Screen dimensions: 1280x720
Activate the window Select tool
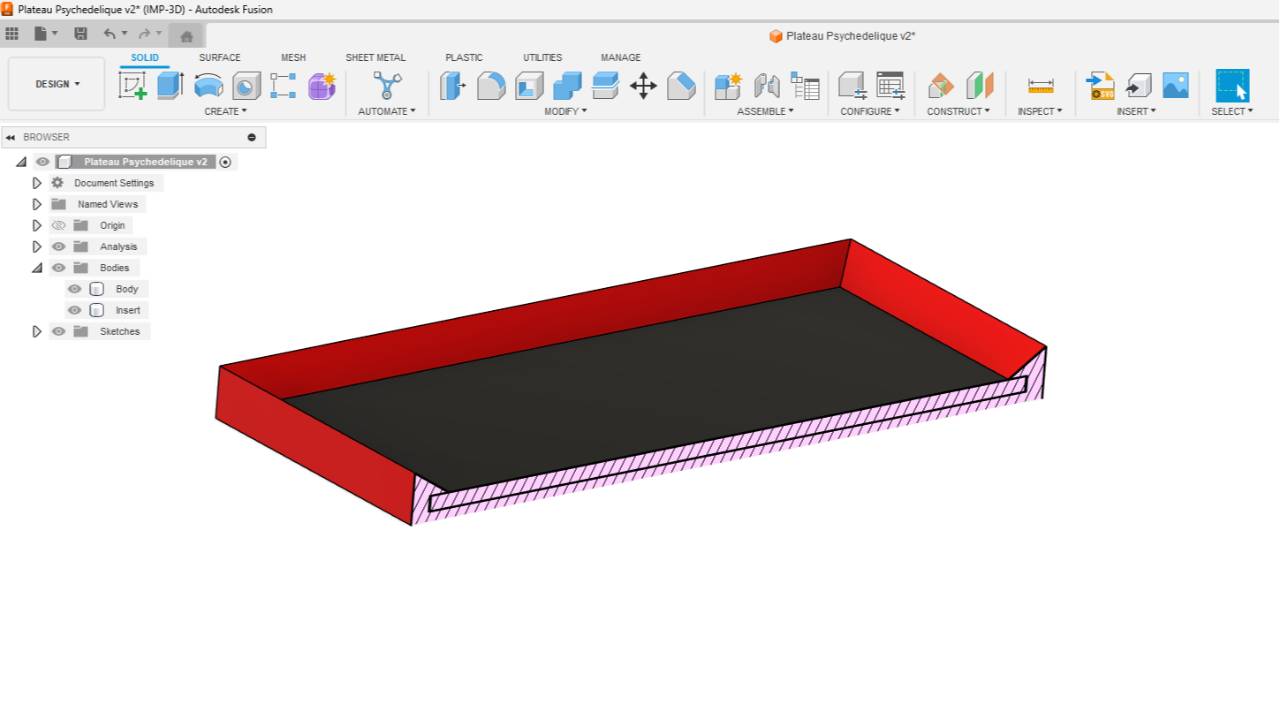pyautogui.click(x=1232, y=86)
